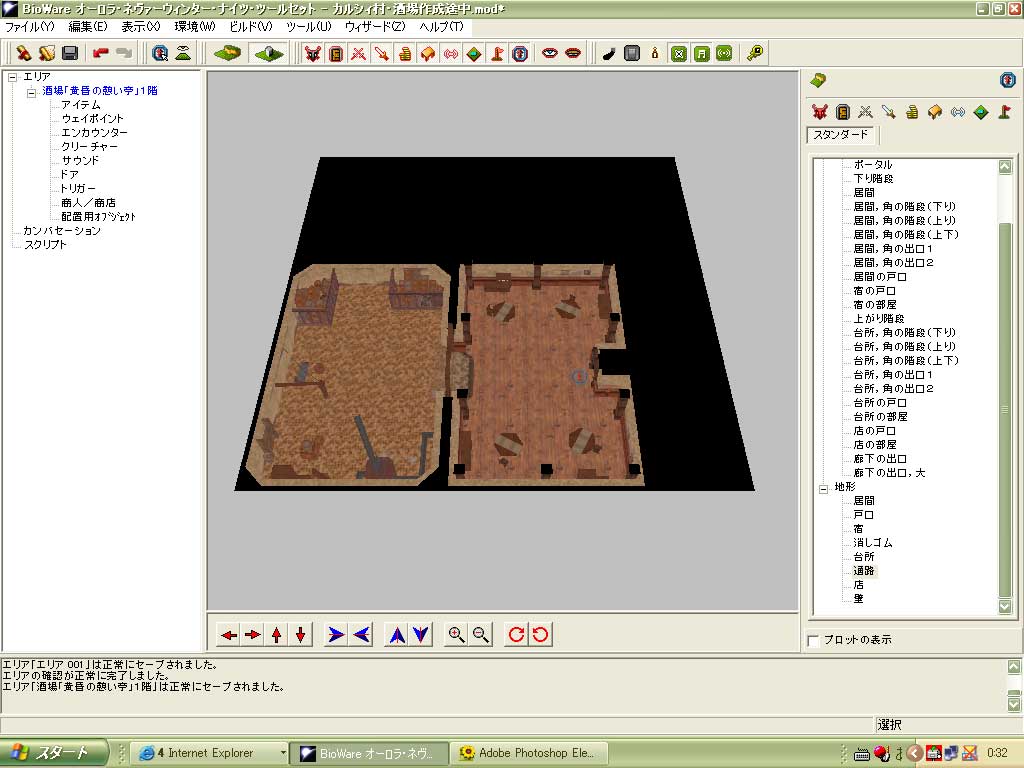Click the red lips icon in toolbar
Image resolution: width=1024 pixels, height=768 pixels.
[573, 54]
